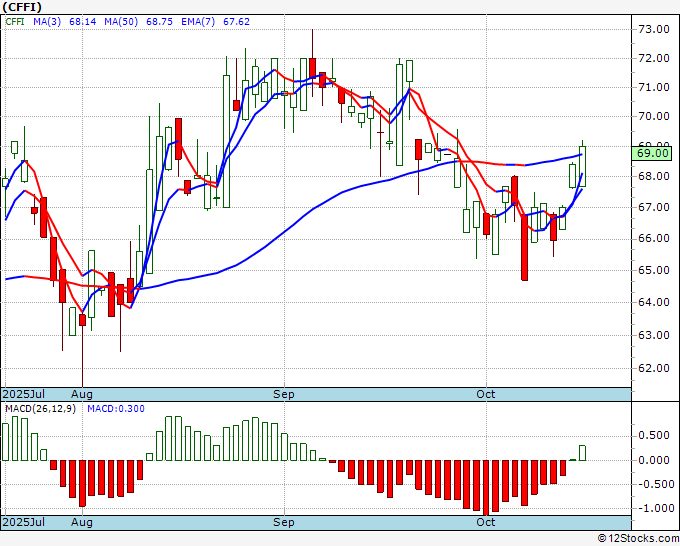Click the (CFFI) chart title
This screenshot has width=680, height=546.
pos(22,7)
